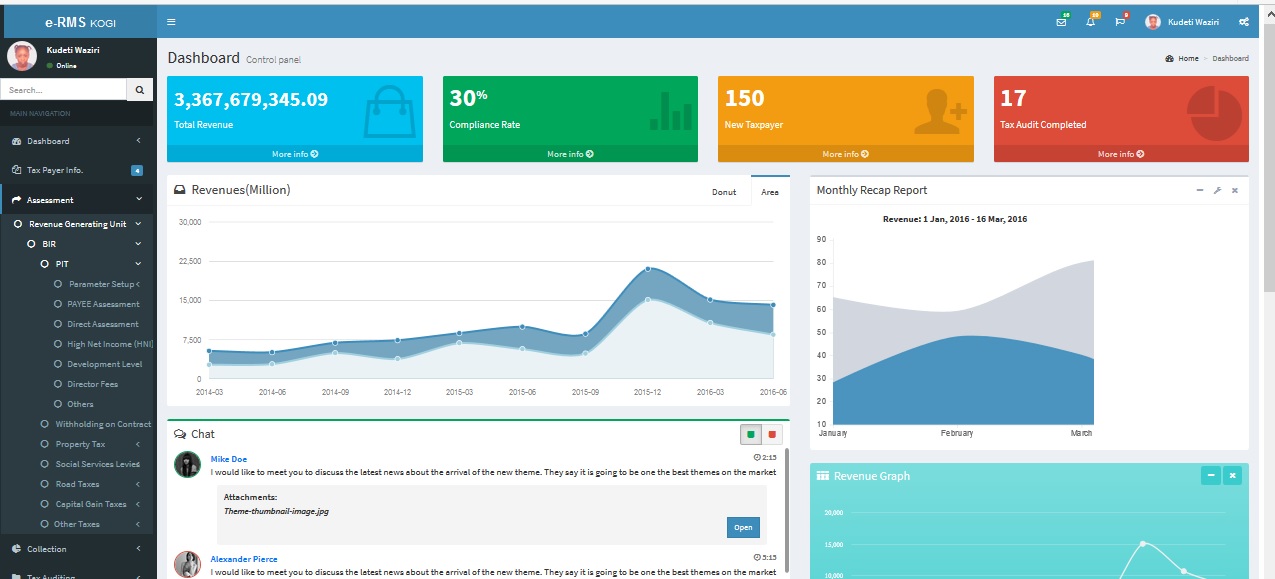Open the notifications bell icon
Screen dimensions: 1275x579
click(1090, 22)
